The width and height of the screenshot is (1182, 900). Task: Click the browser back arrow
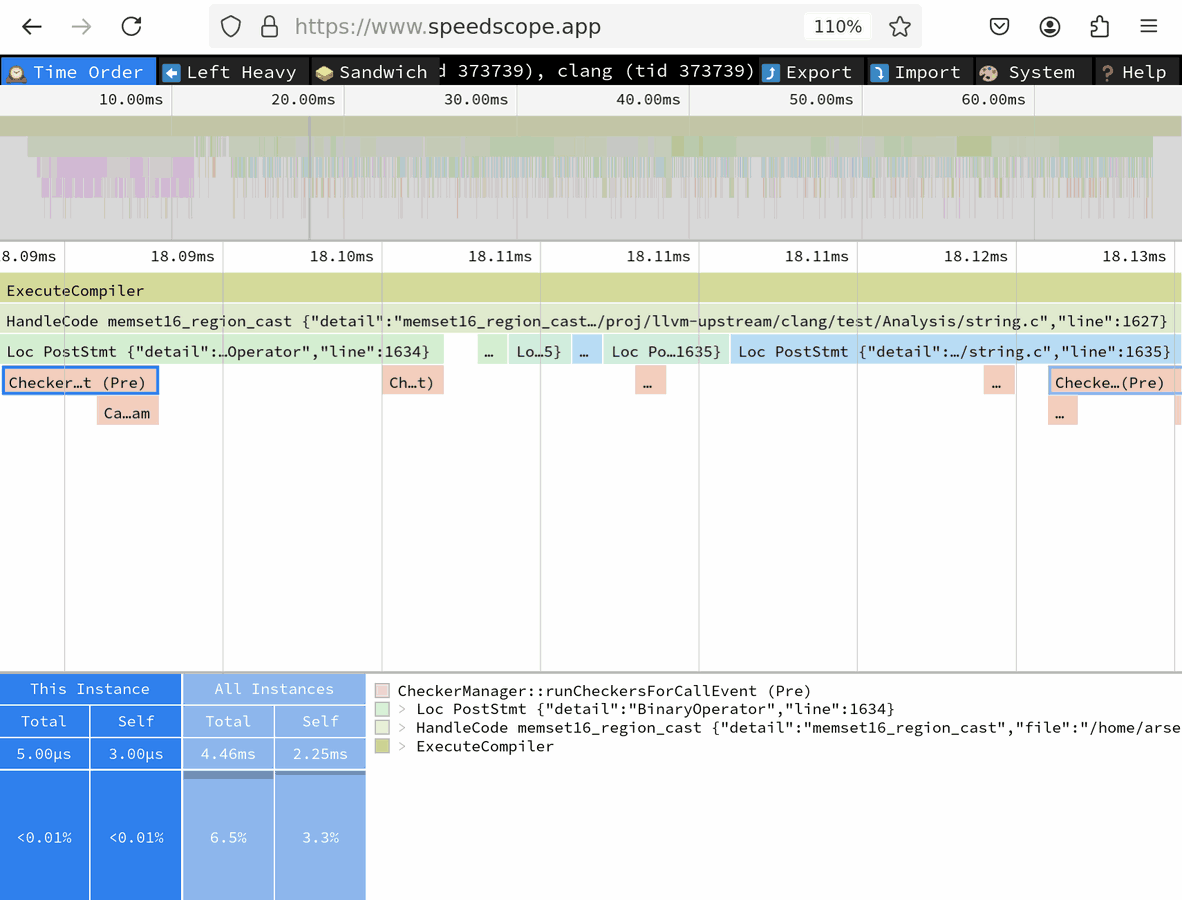point(32,27)
